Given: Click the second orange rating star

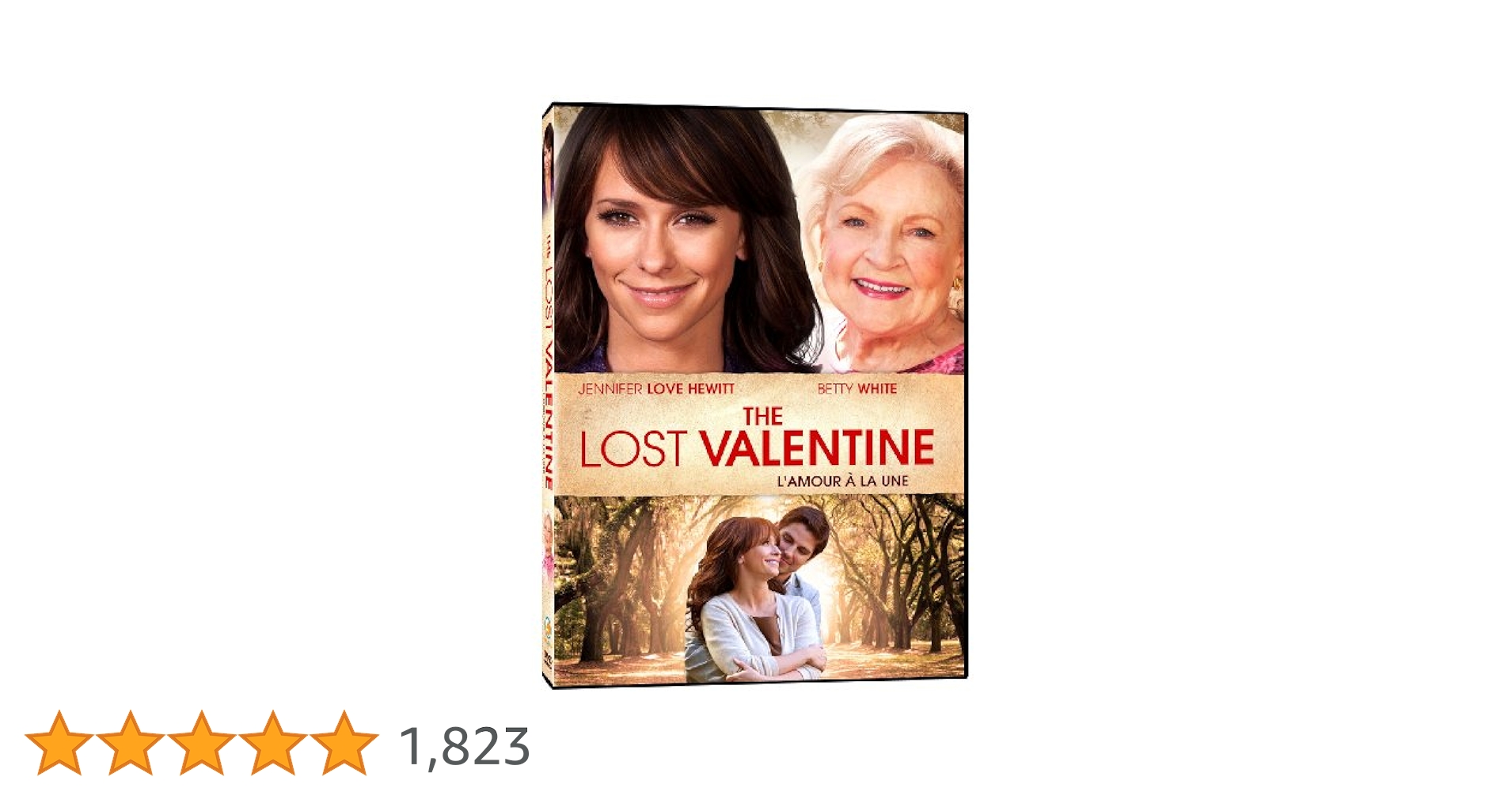Looking at the screenshot, I should [131, 743].
